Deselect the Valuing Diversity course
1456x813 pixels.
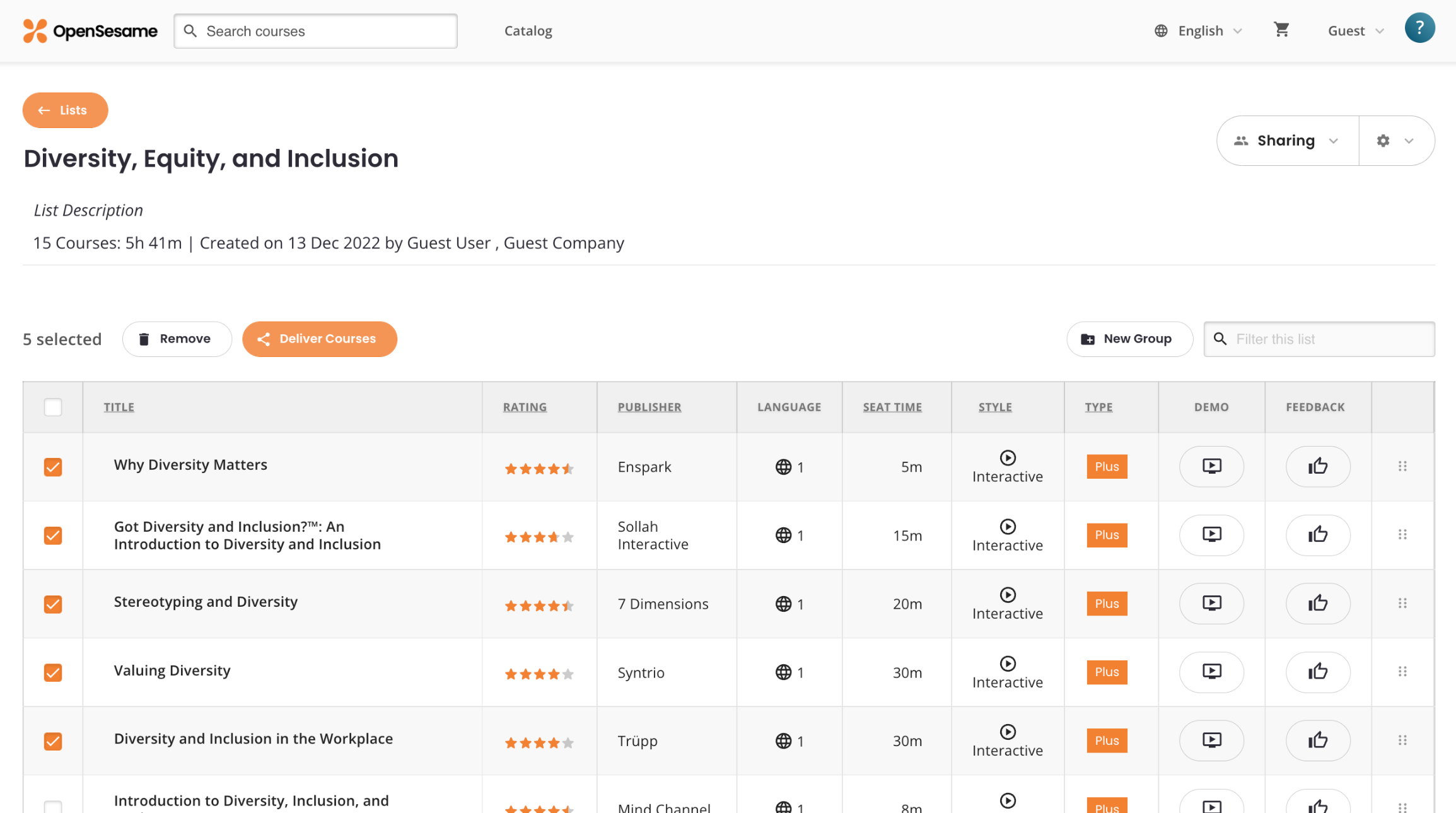(53, 672)
